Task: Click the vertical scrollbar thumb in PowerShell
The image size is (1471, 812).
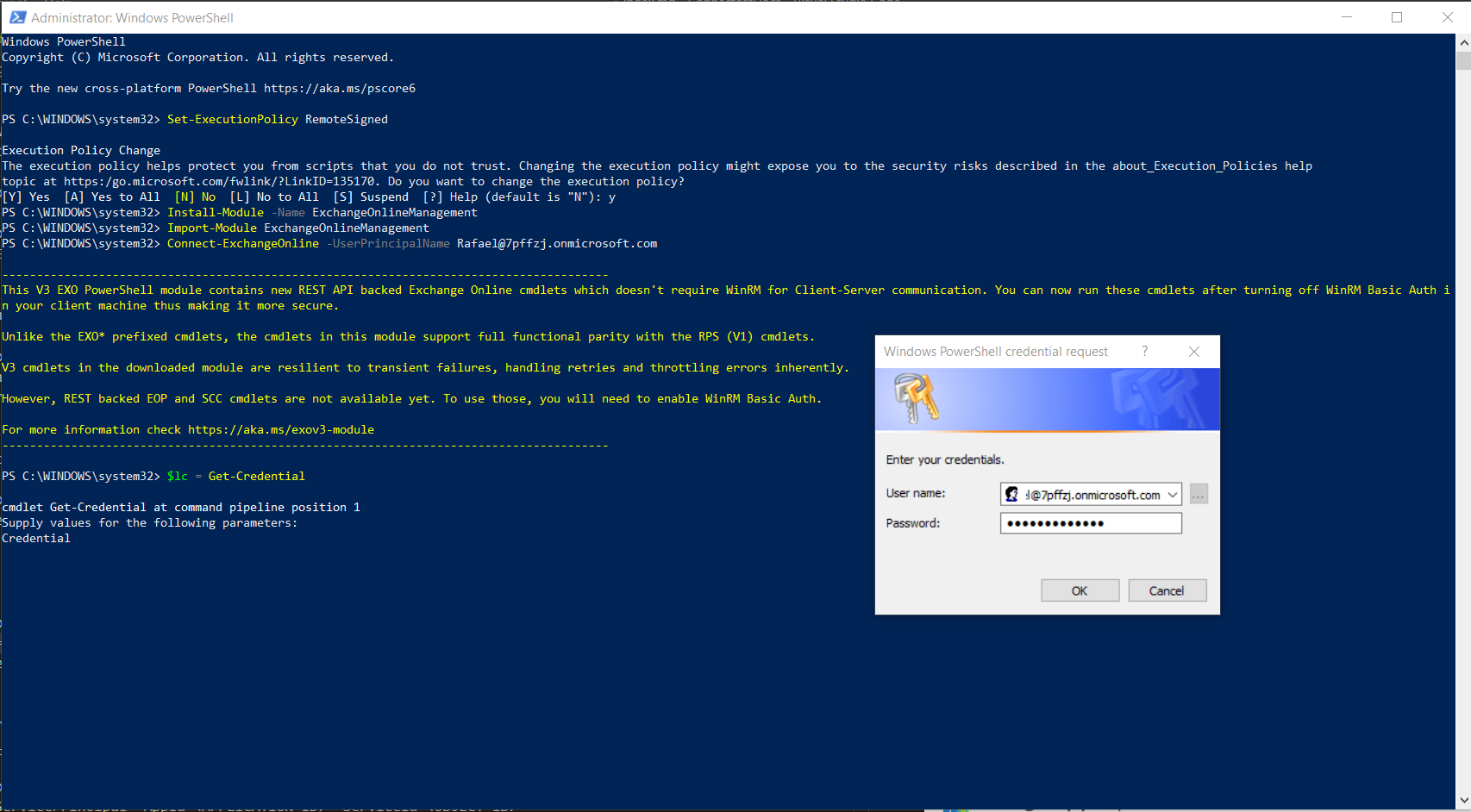Action: 1463,60
